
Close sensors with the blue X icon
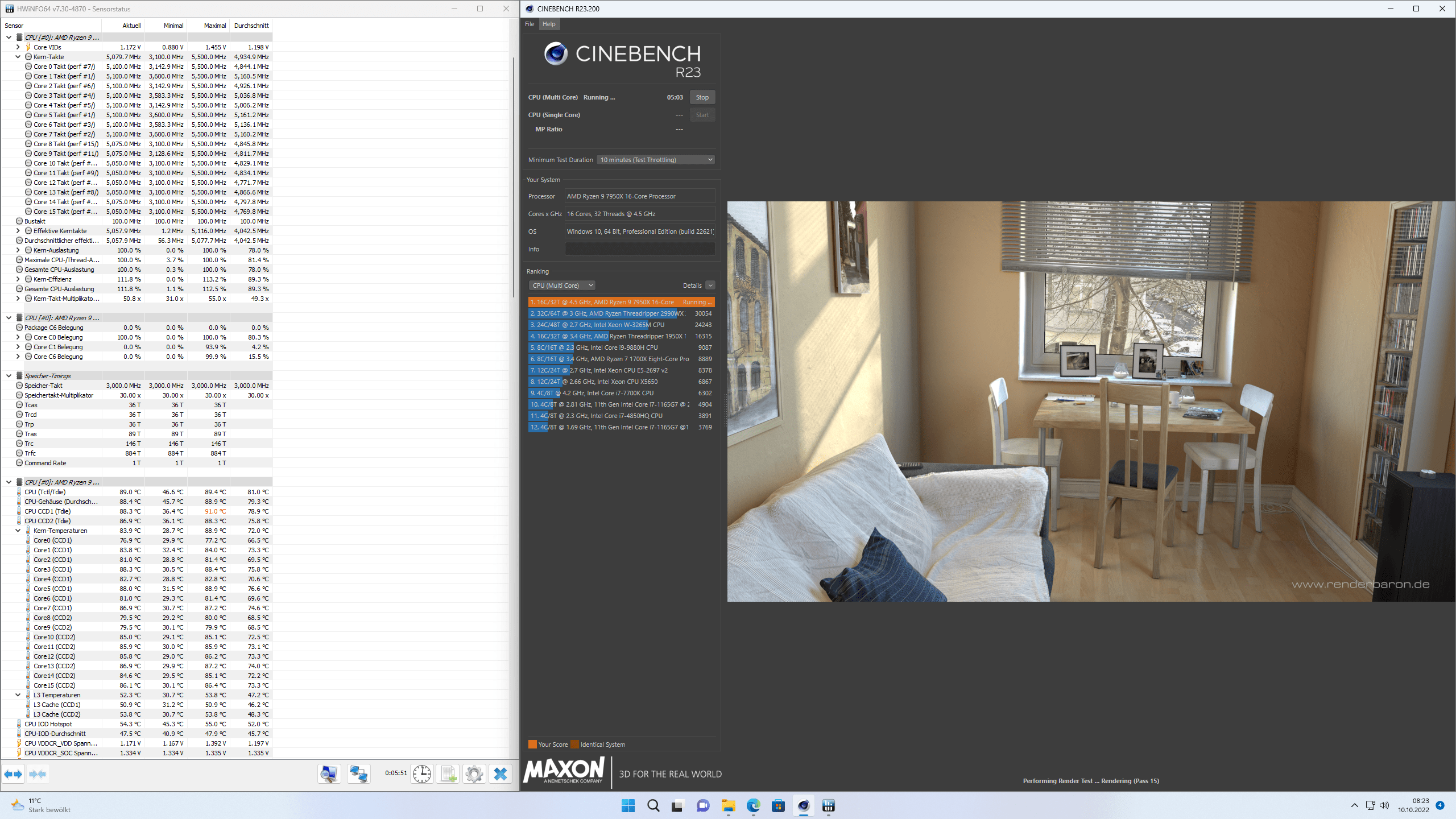click(500, 774)
